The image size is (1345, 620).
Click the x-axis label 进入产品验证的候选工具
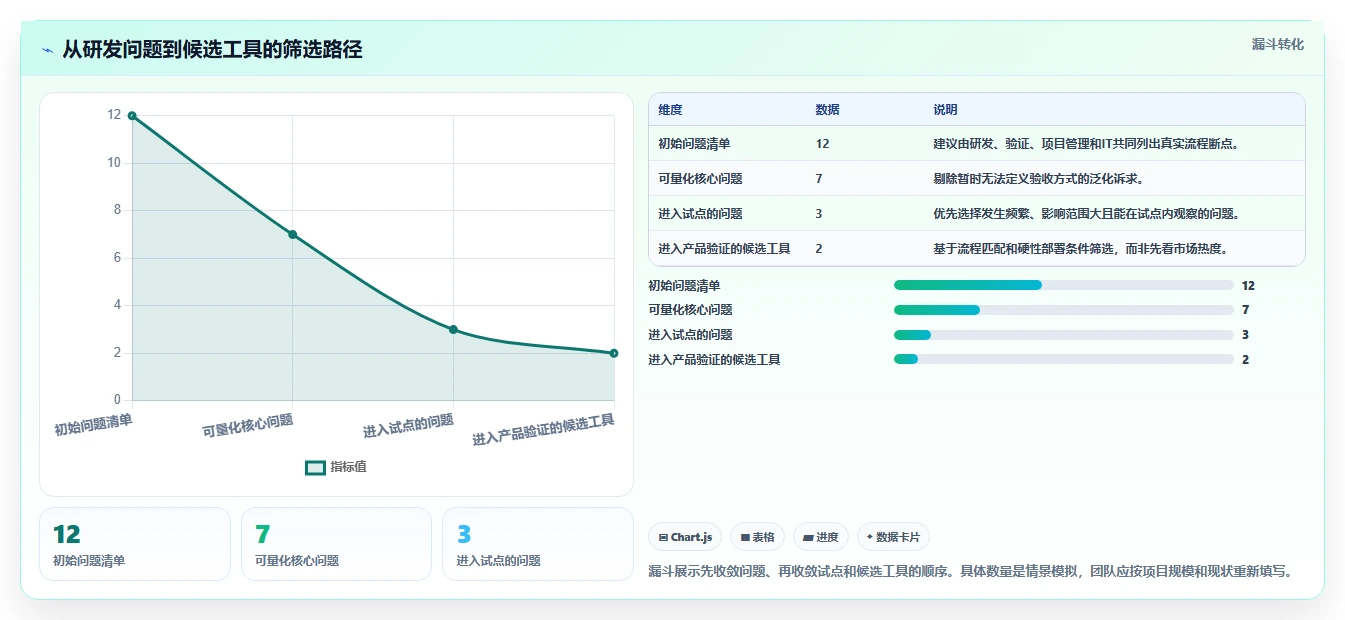543,430
